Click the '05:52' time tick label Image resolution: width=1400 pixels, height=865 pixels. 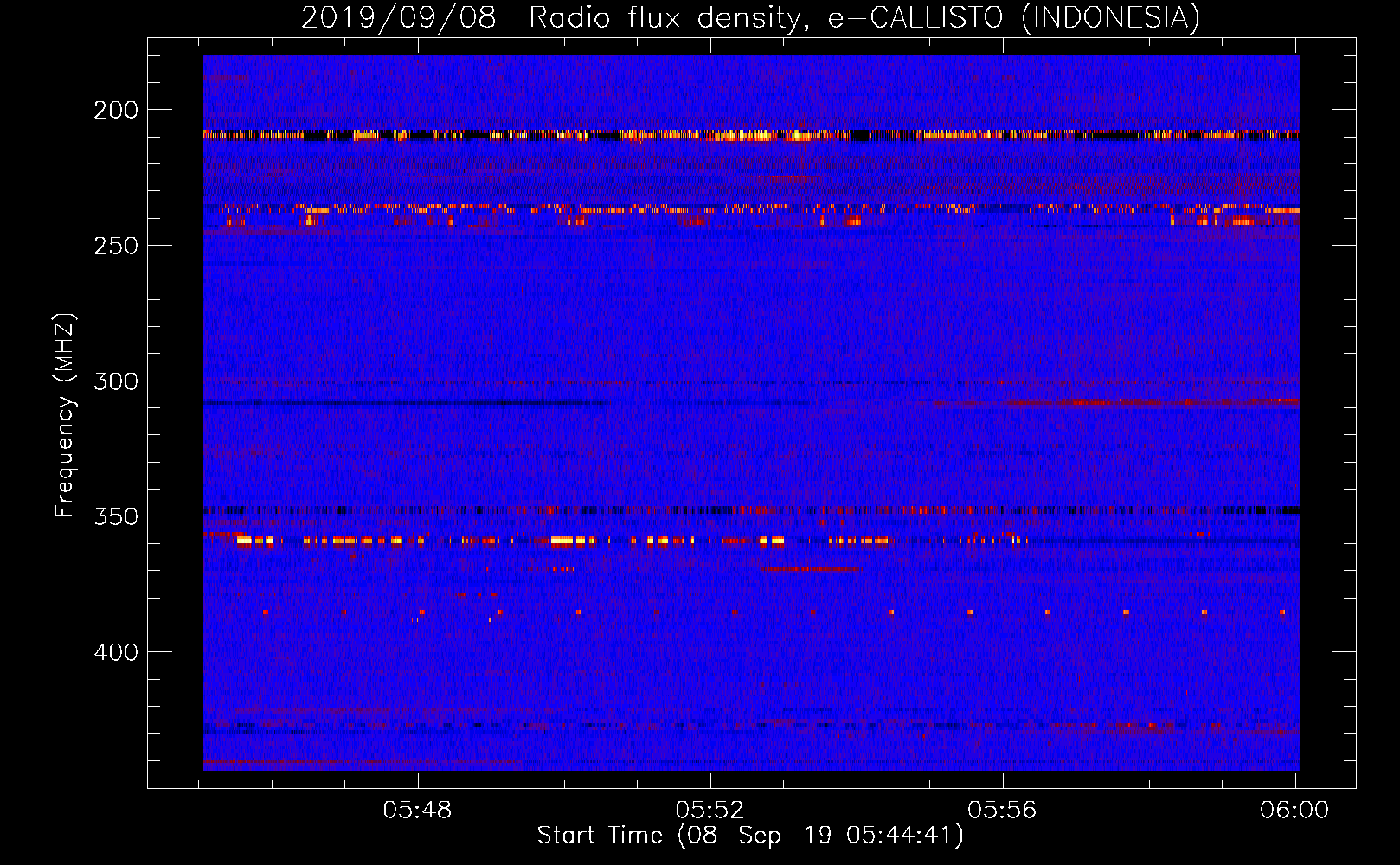click(710, 810)
